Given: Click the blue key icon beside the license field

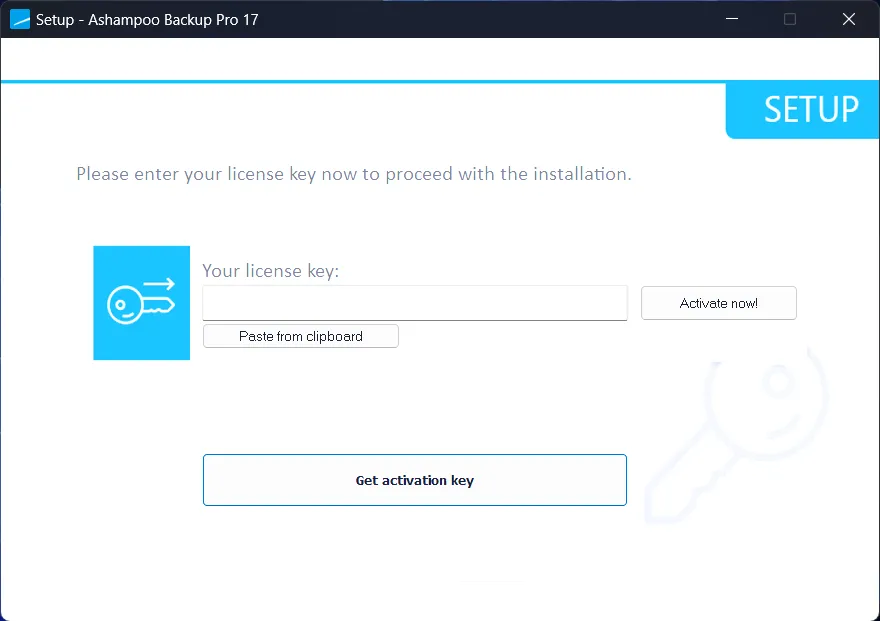Looking at the screenshot, I should click(140, 302).
